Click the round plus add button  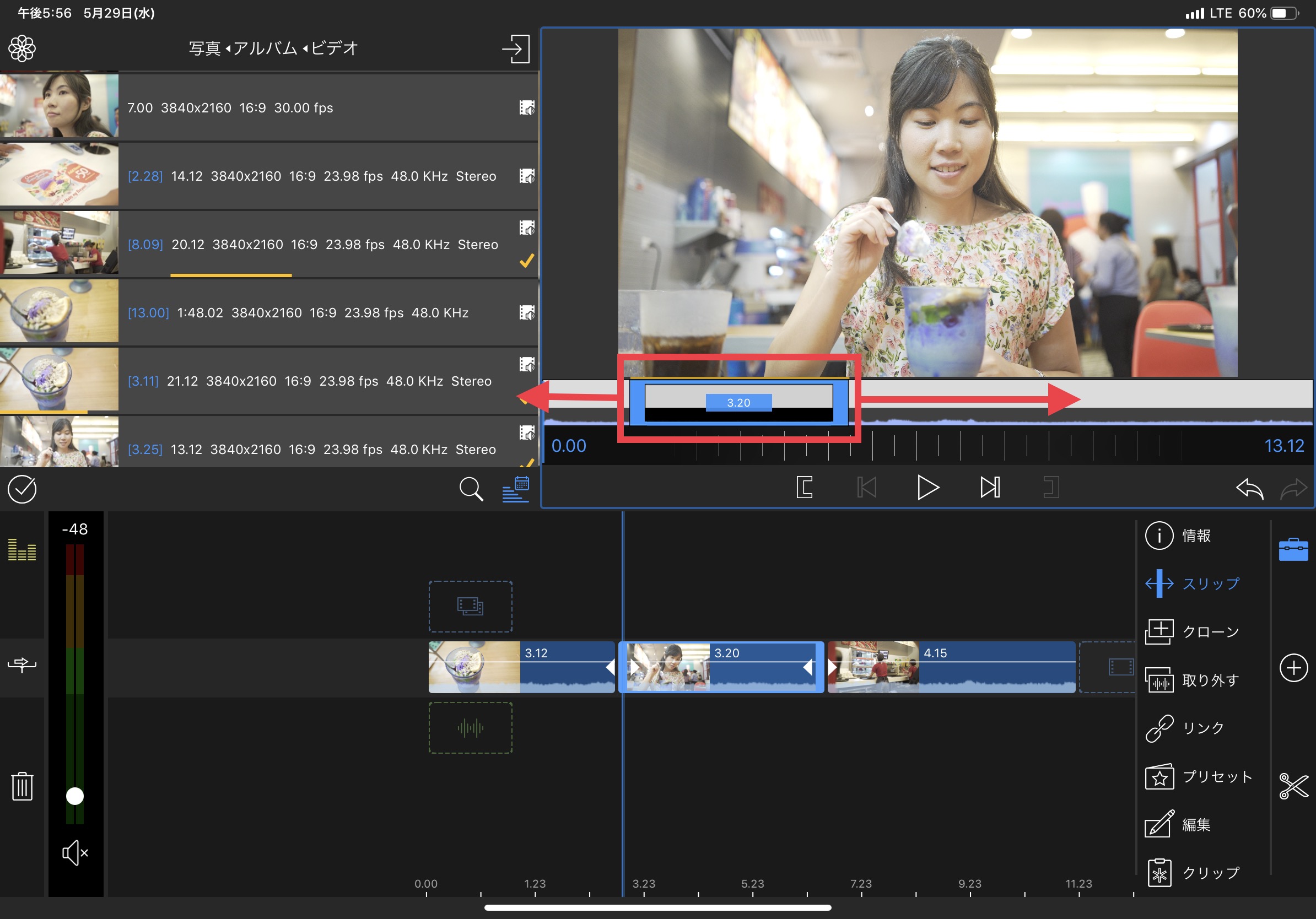(x=1293, y=667)
